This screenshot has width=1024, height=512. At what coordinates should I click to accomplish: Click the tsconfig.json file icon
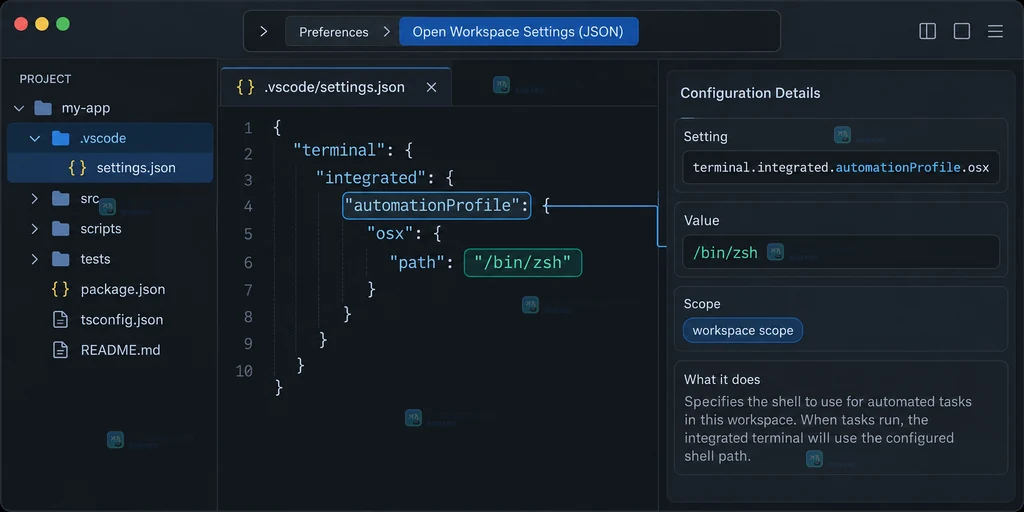(60, 319)
